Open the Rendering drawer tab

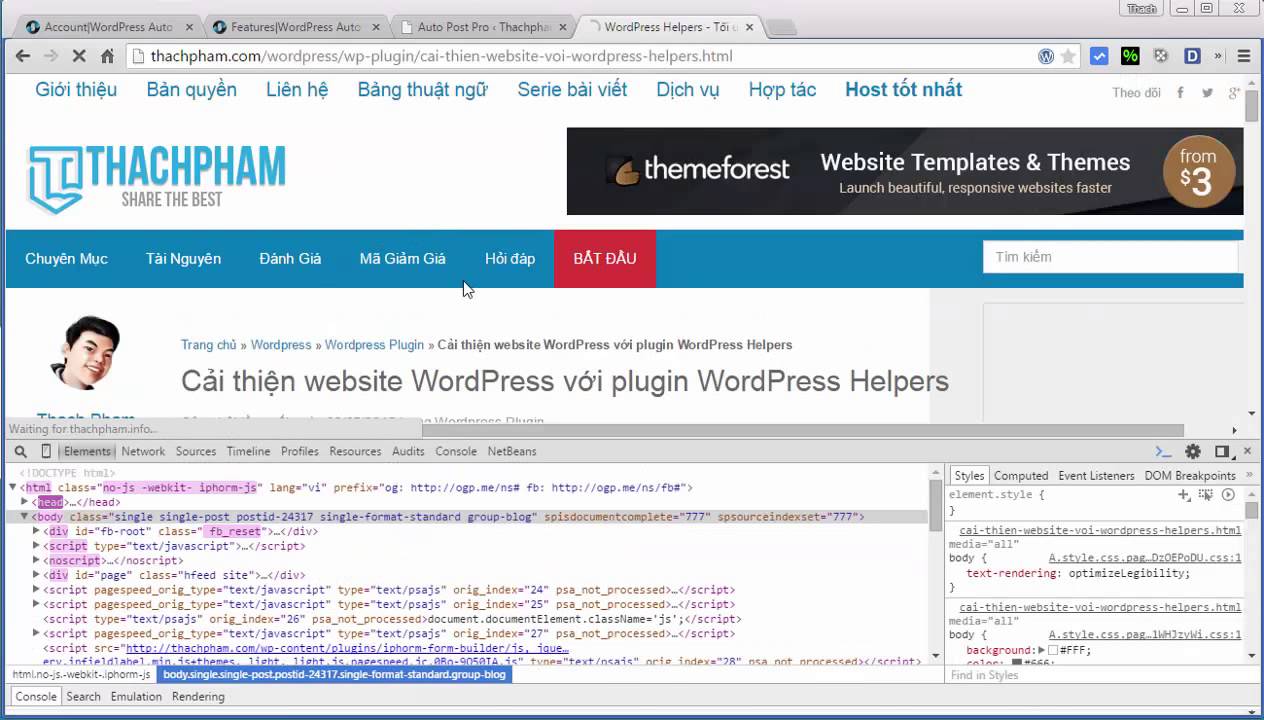[198, 697]
